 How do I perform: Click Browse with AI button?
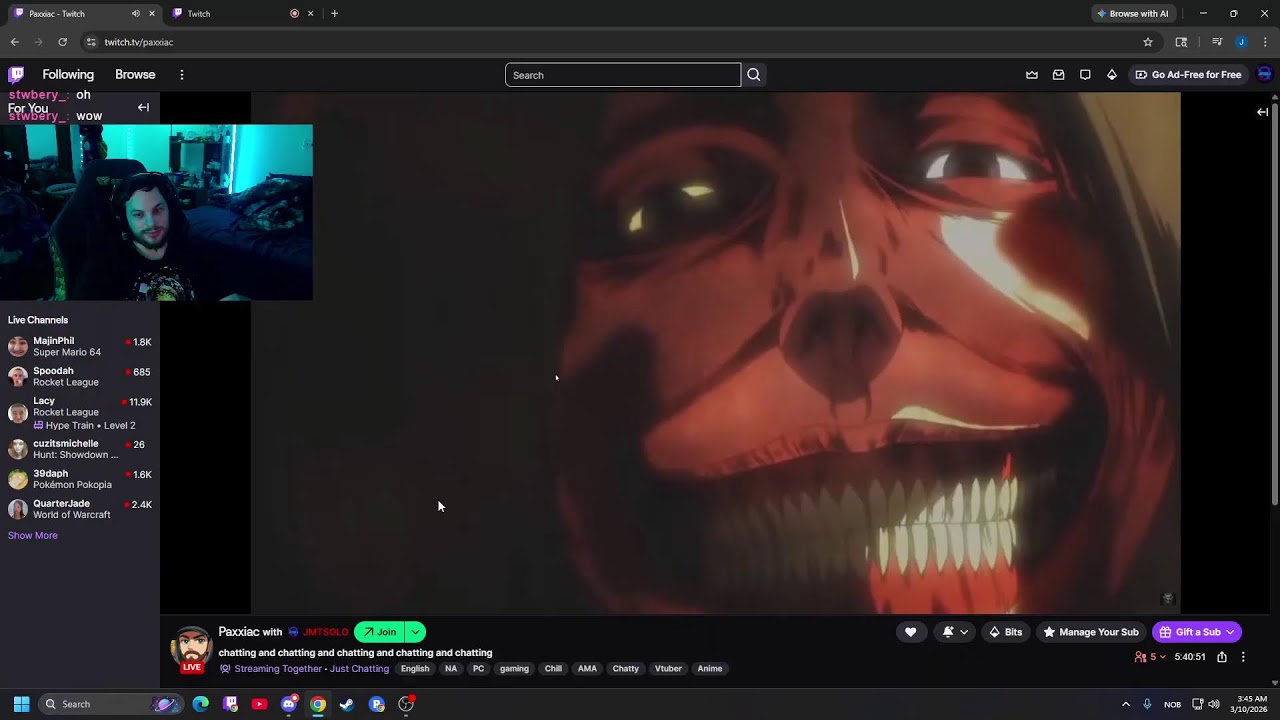1132,13
